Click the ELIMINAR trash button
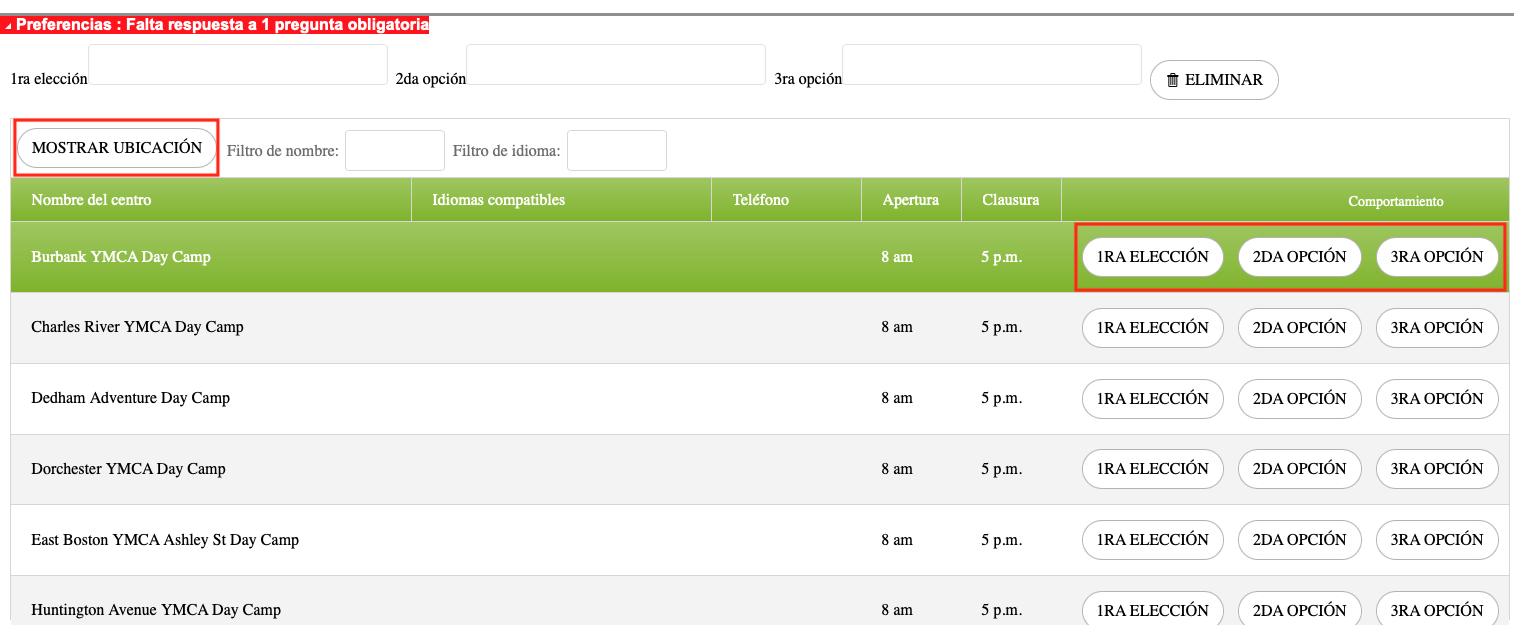1514x641 pixels. click(1214, 80)
